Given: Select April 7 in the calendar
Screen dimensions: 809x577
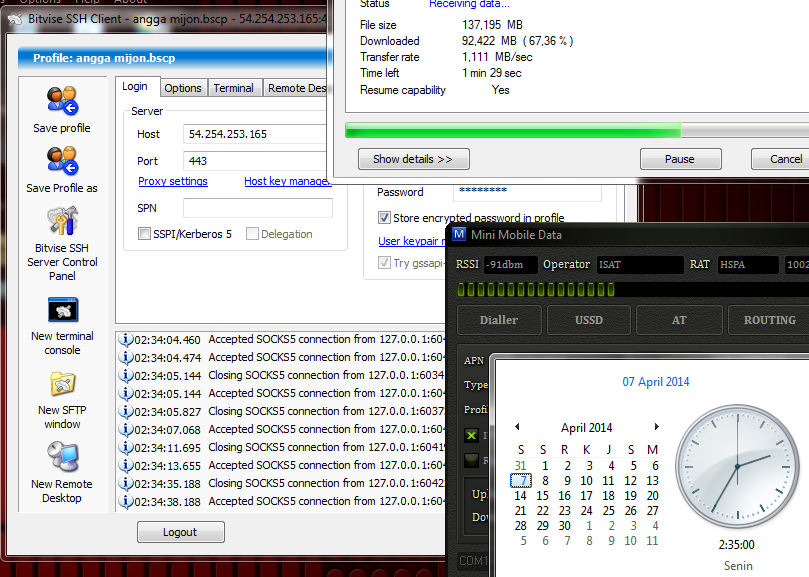Looking at the screenshot, I should pos(521,479).
